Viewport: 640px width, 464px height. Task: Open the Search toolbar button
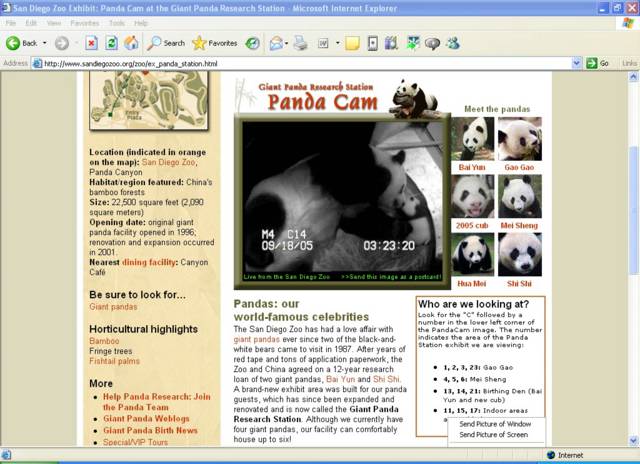pos(166,43)
